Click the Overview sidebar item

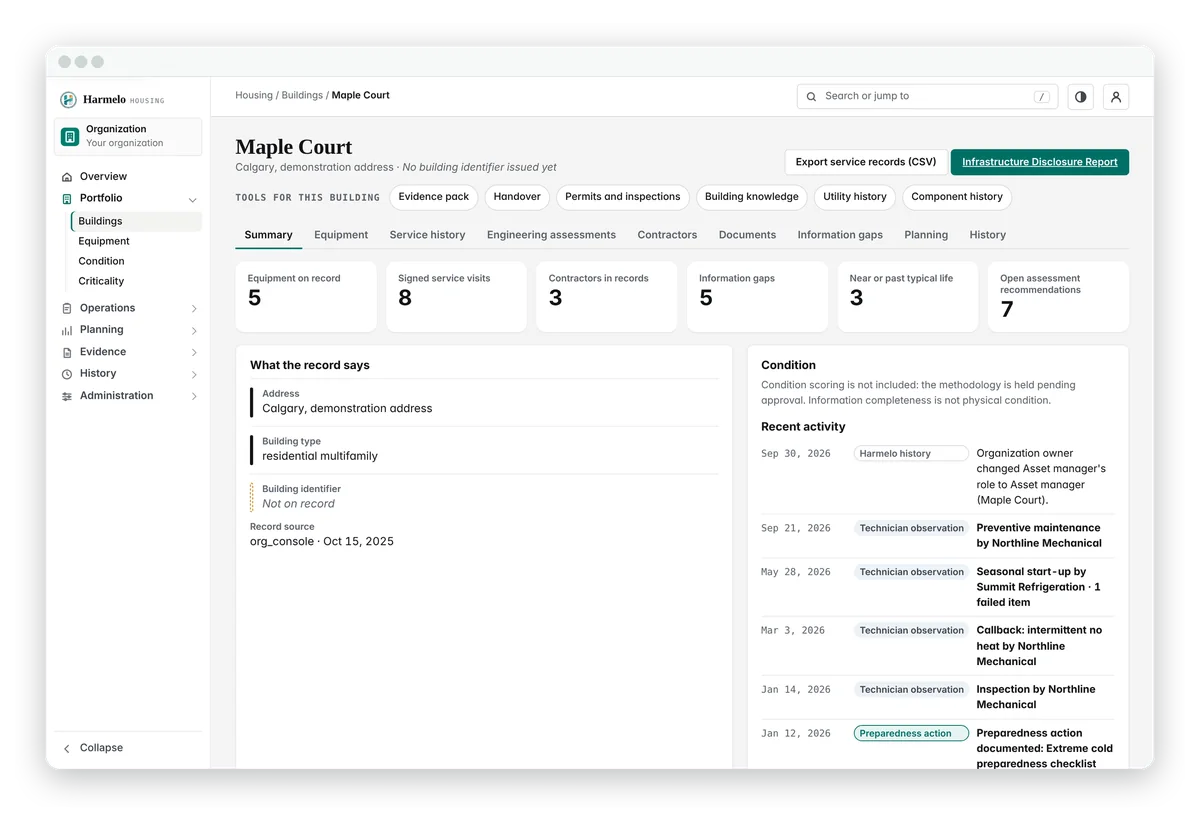pyautogui.click(x=128, y=177)
